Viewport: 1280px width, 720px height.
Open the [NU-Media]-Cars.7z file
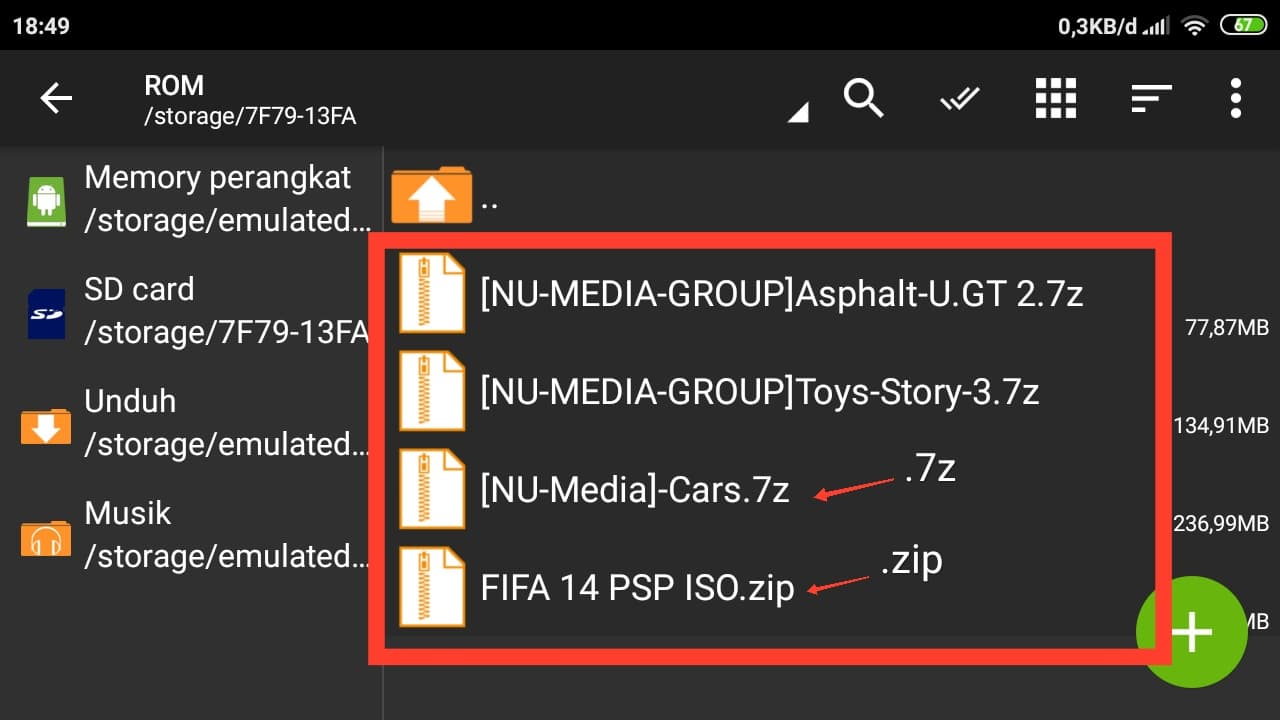coord(634,490)
